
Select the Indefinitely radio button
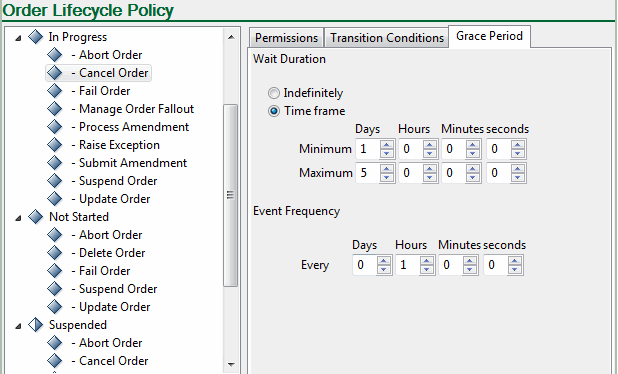274,93
